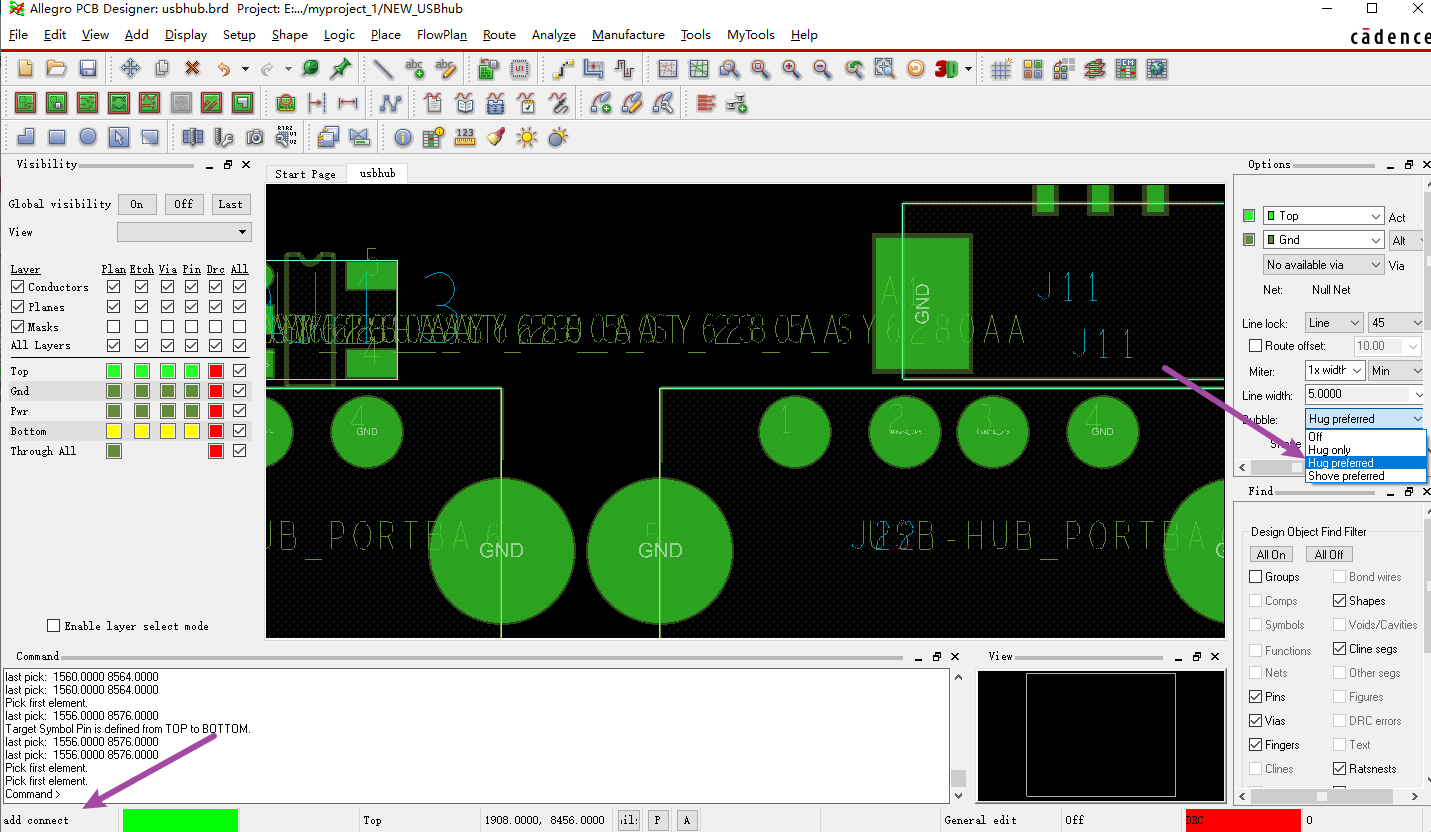Toggle the Planes layer checkbox
This screenshot has width=1431, height=832.
(17, 307)
